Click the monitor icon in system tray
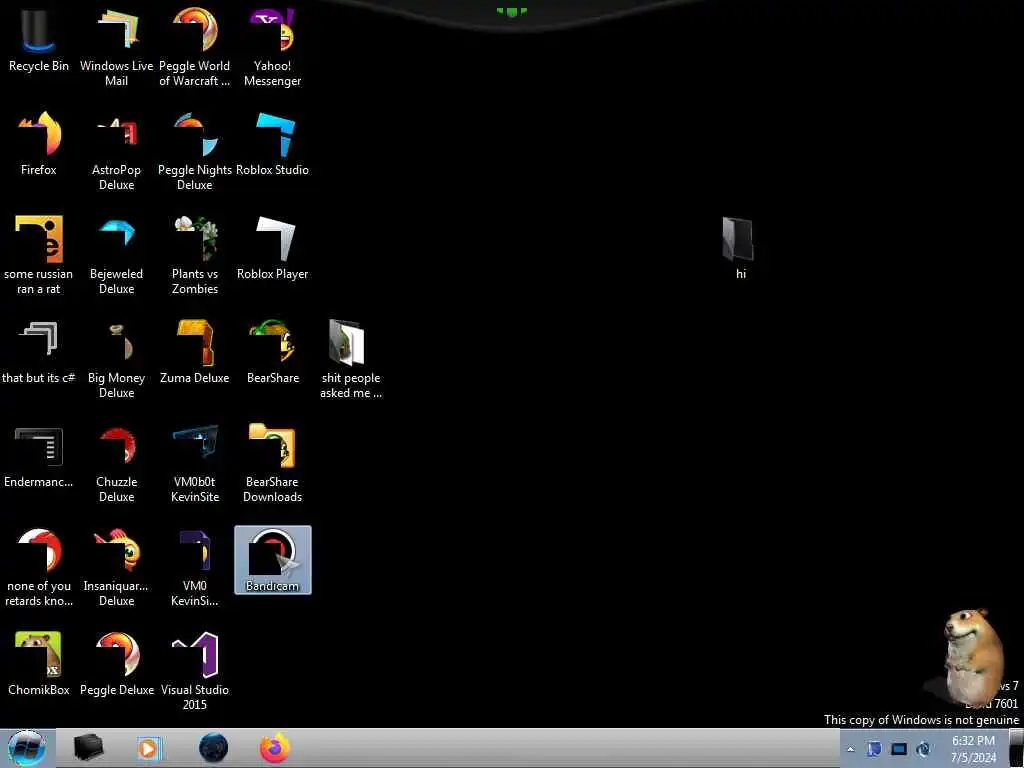Viewport: 1024px width, 768px height. click(899, 749)
